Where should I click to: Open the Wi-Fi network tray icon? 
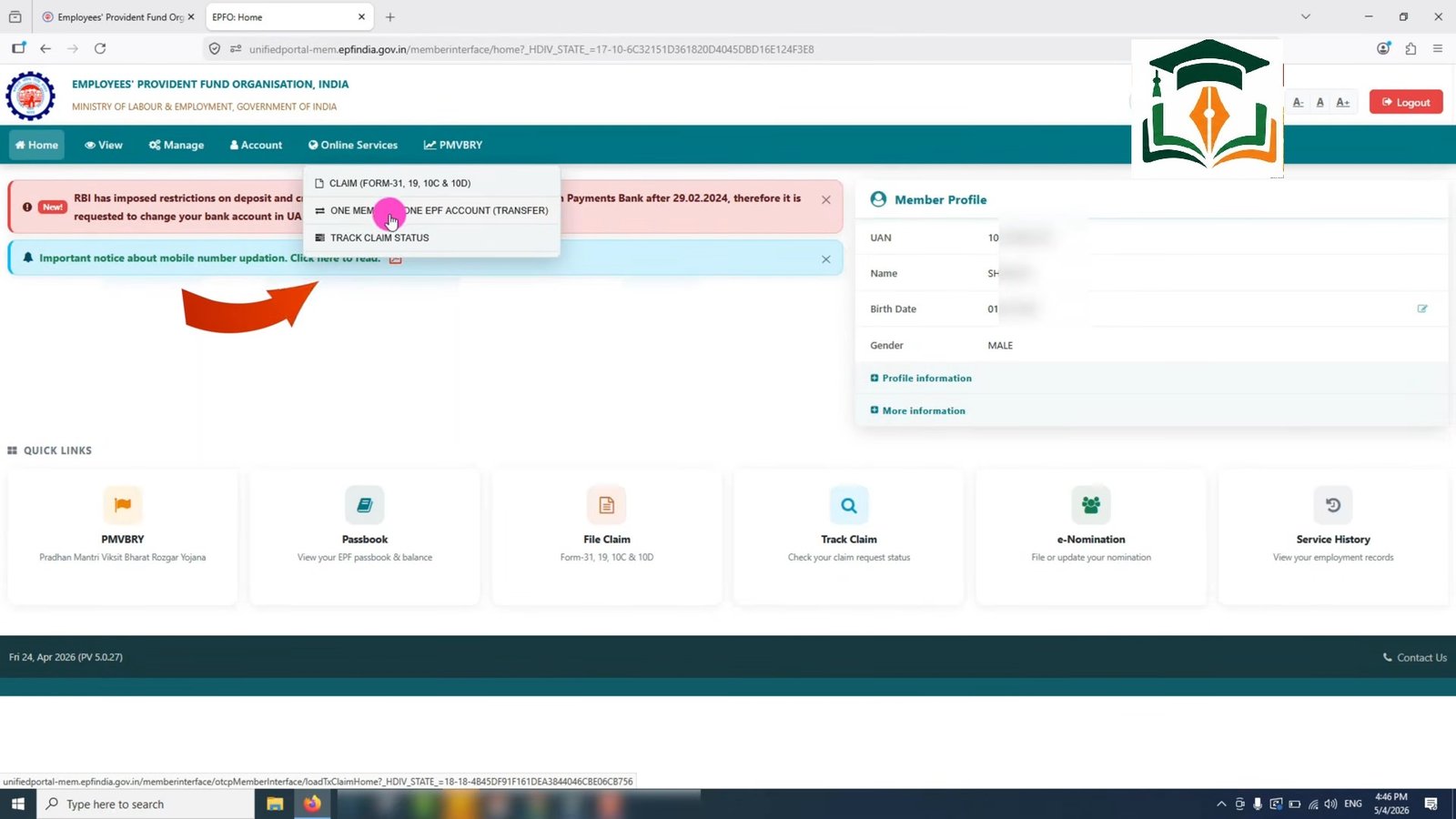point(1313,804)
